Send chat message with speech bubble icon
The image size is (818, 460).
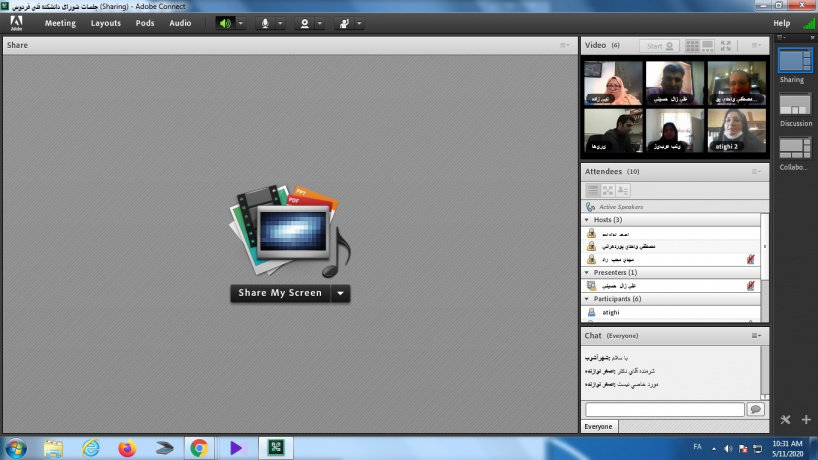coord(755,409)
